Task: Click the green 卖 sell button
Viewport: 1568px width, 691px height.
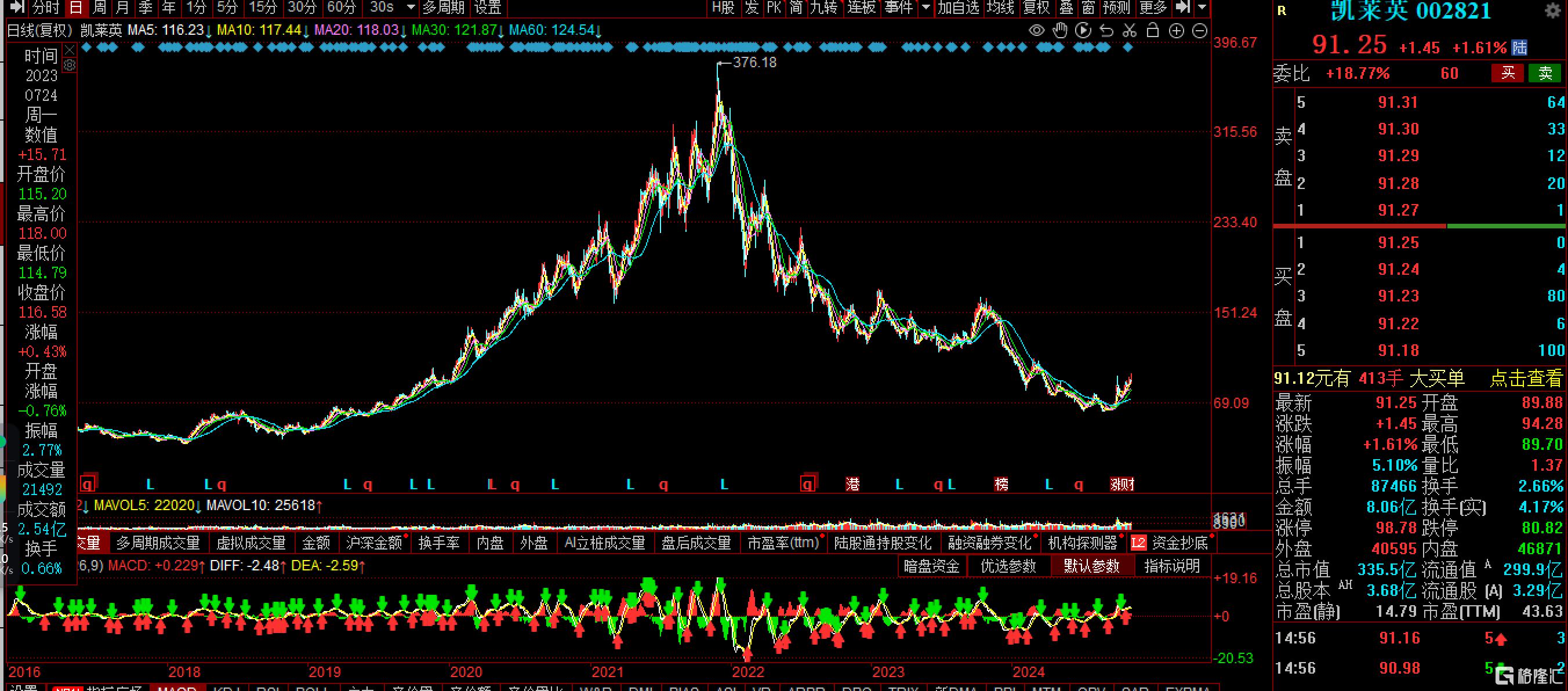Action: (x=1545, y=73)
